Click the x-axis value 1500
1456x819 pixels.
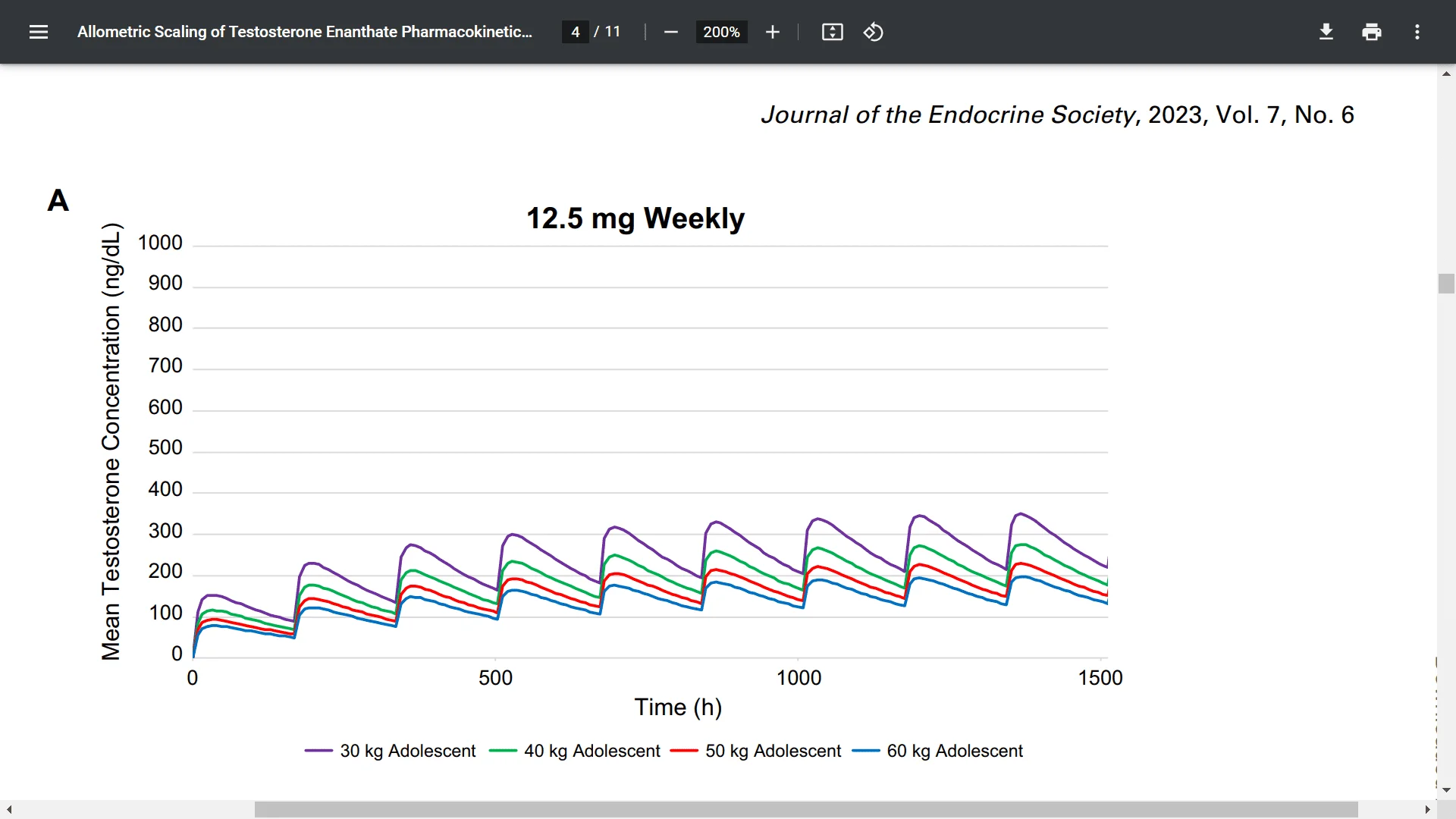pos(1100,678)
